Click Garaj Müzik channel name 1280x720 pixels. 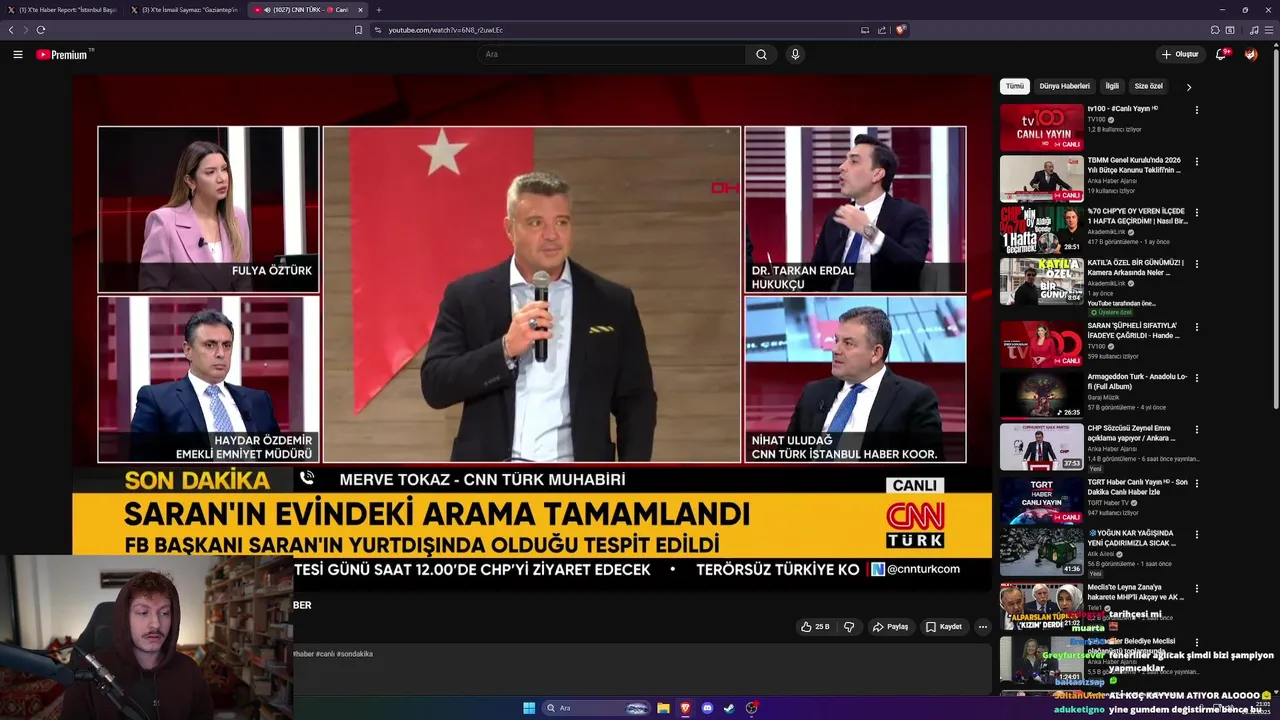point(1104,397)
